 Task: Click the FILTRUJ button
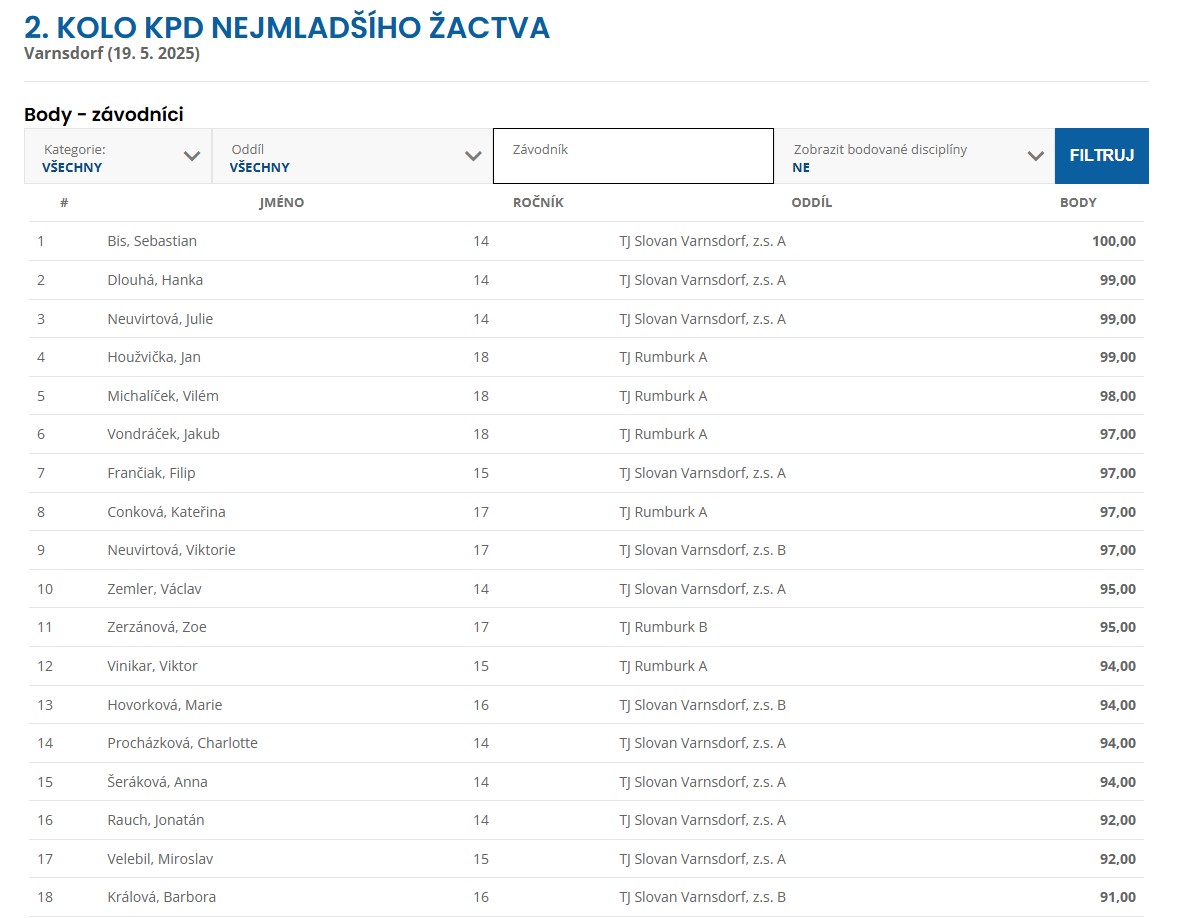pyautogui.click(x=1102, y=156)
